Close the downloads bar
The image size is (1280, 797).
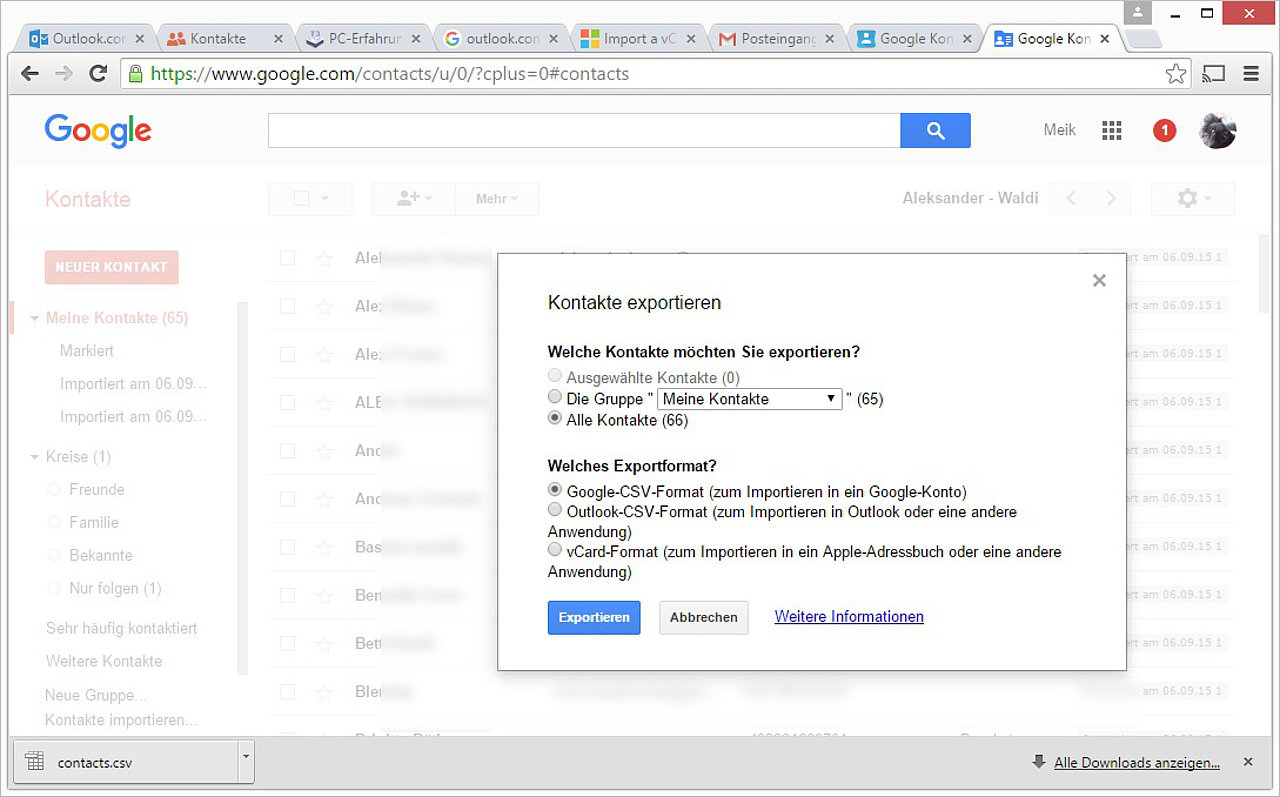(1248, 762)
